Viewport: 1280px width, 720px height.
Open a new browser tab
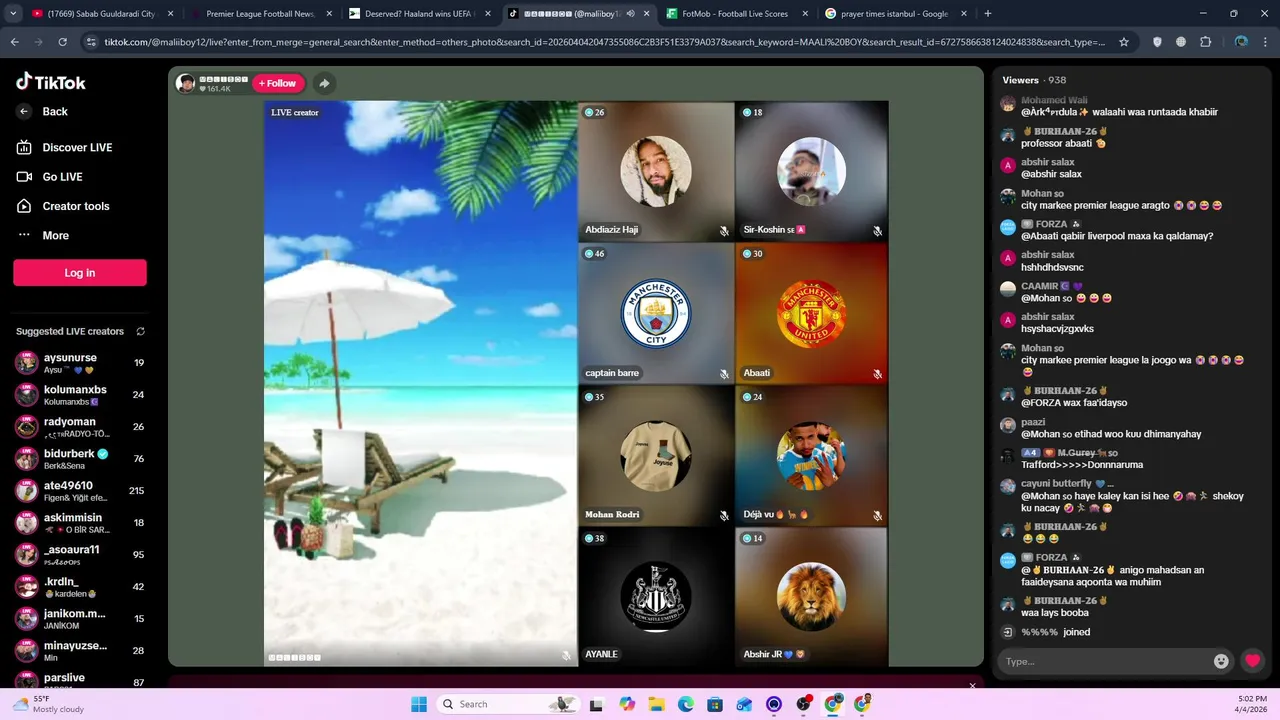[988, 14]
